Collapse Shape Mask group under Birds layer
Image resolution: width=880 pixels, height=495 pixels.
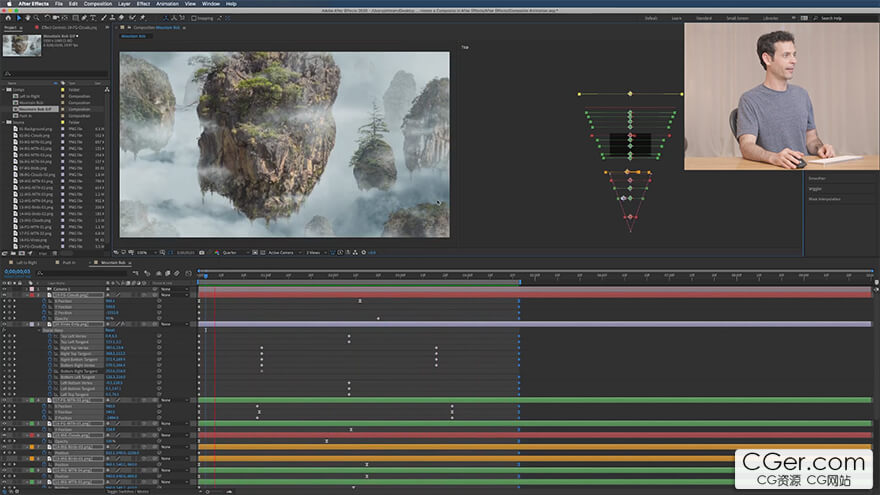[39, 330]
